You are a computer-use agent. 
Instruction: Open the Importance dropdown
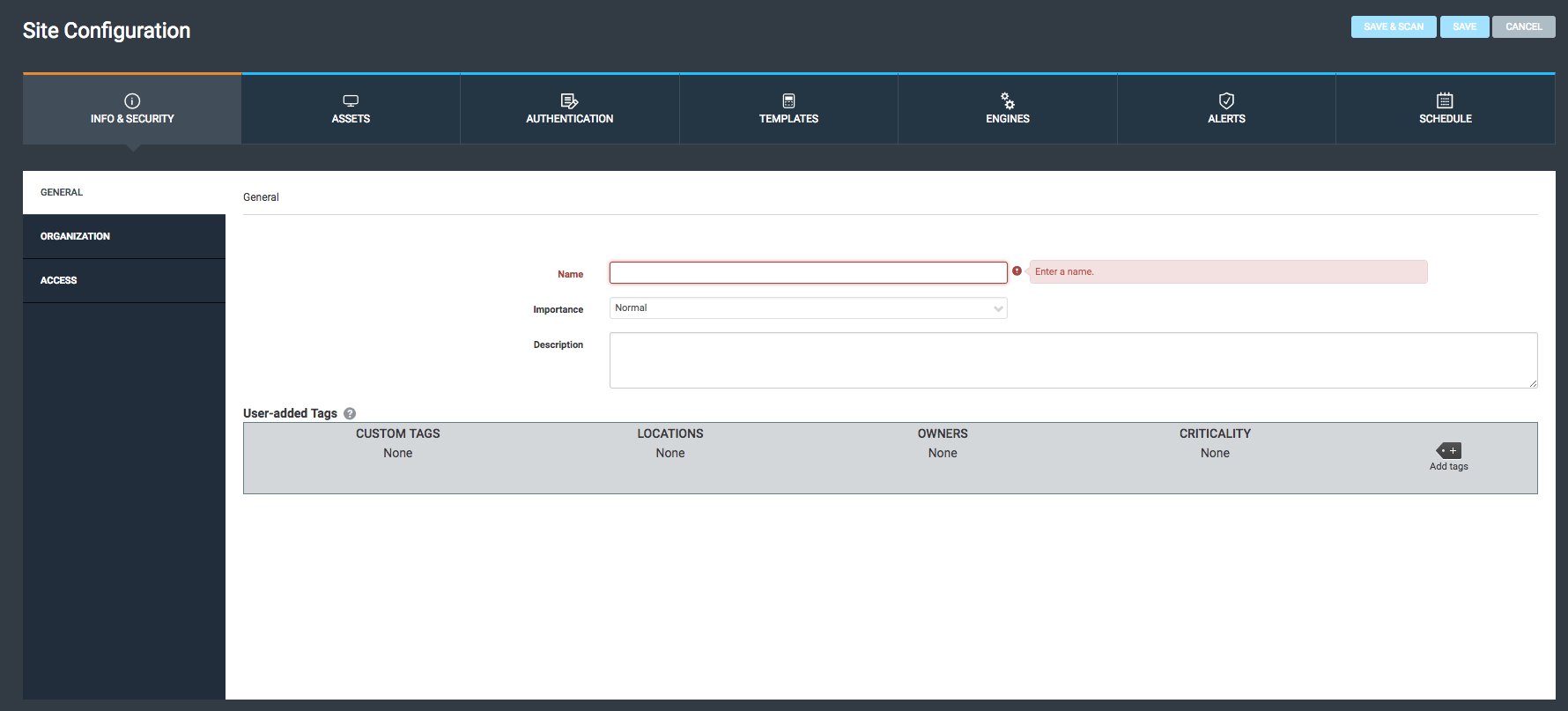pyautogui.click(x=808, y=308)
